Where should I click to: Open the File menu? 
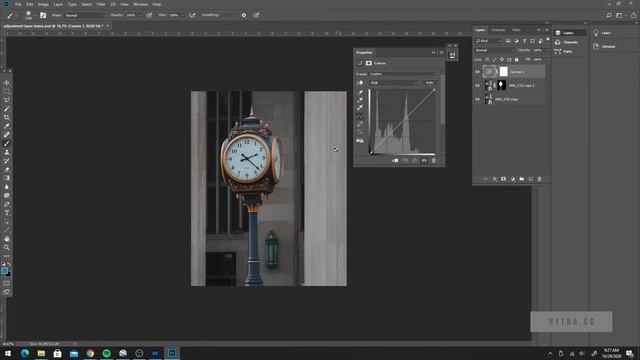(x=18, y=4)
